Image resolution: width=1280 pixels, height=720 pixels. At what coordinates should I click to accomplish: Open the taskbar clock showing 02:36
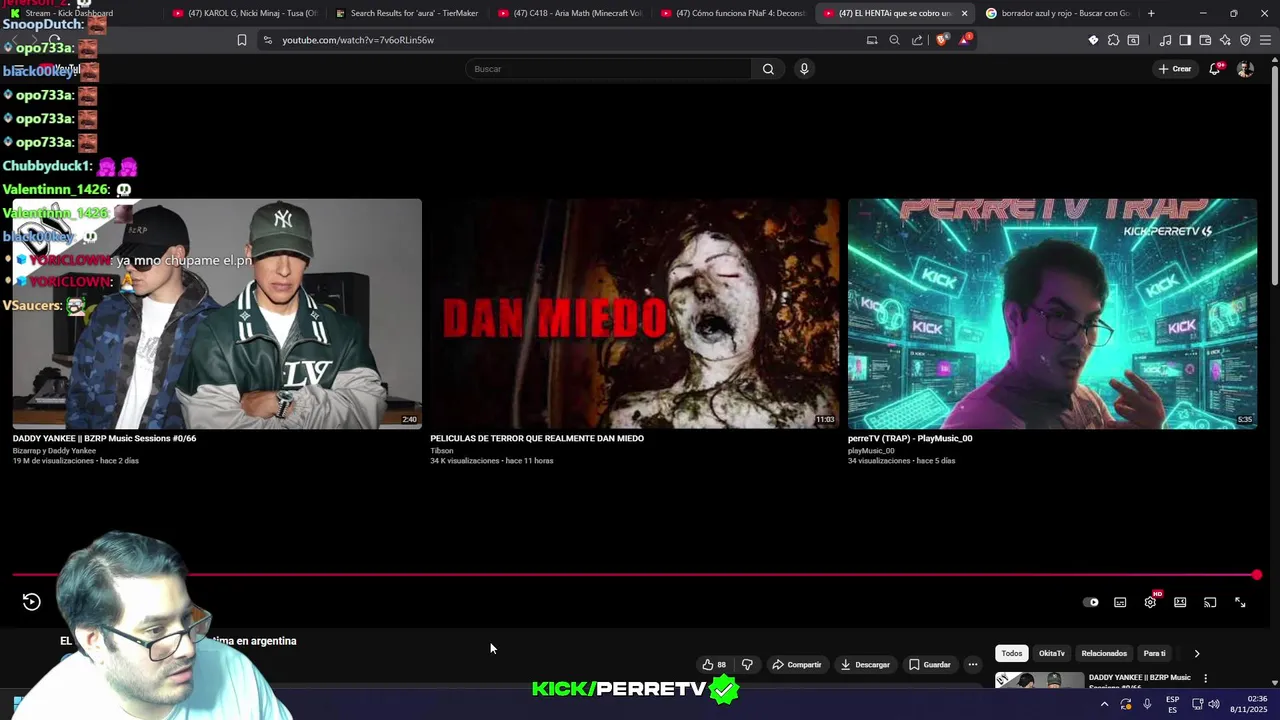(1249, 704)
